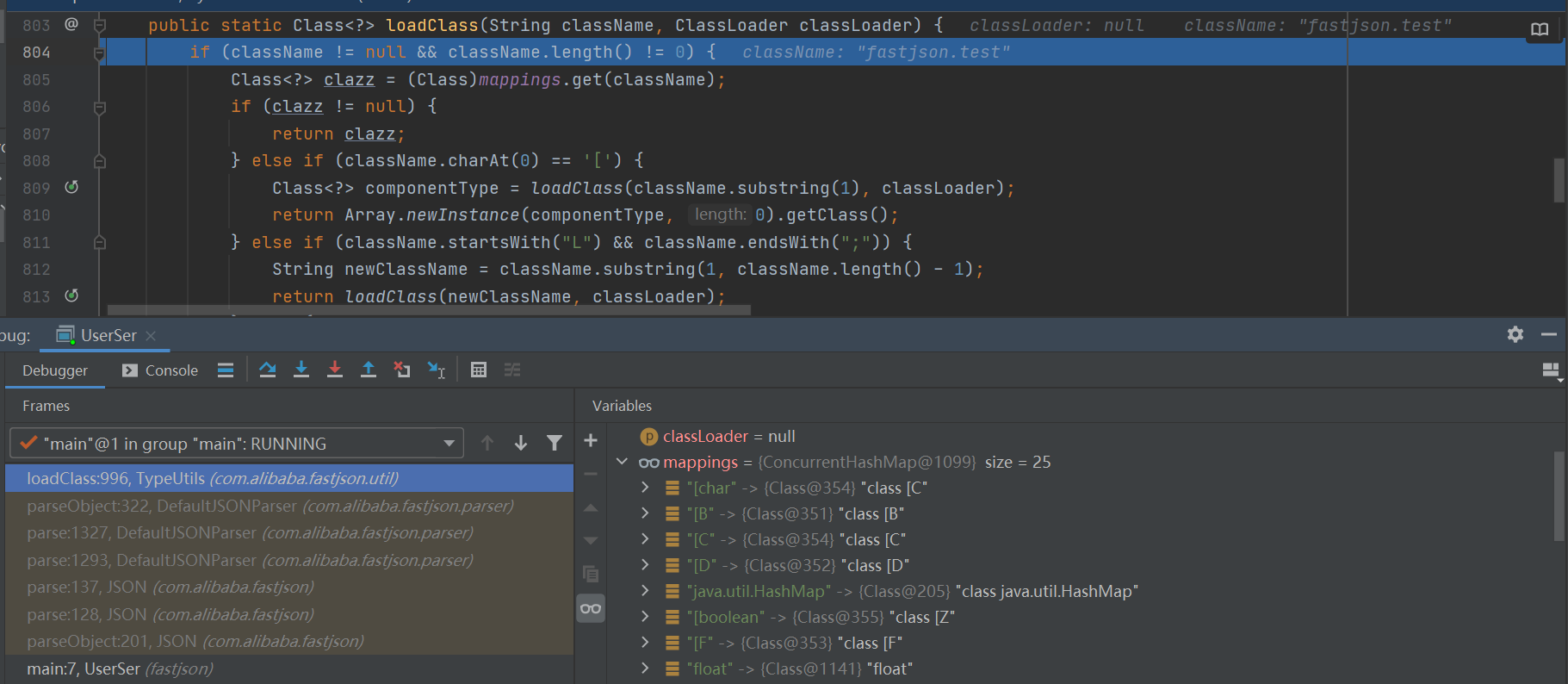Image resolution: width=1568 pixels, height=684 pixels.
Task: Select frame parseObject:322, DefaultJSONParser
Action: [x=289, y=506]
